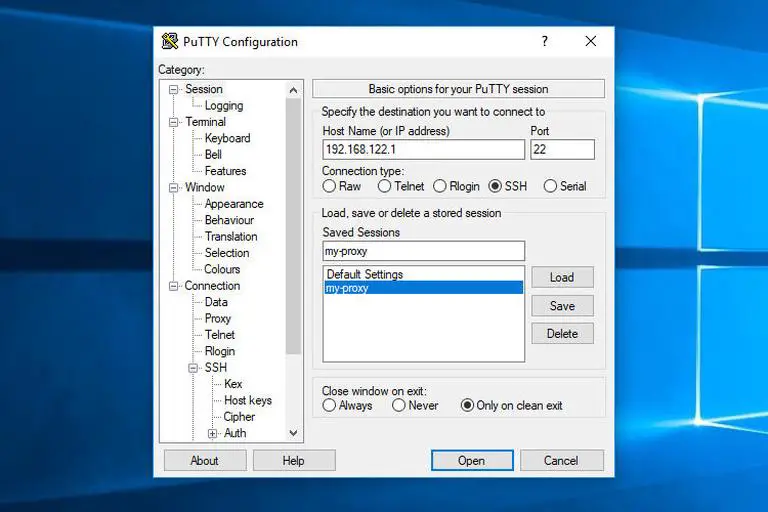Go to the Colours category
The height and width of the screenshot is (512, 768).
(x=222, y=269)
